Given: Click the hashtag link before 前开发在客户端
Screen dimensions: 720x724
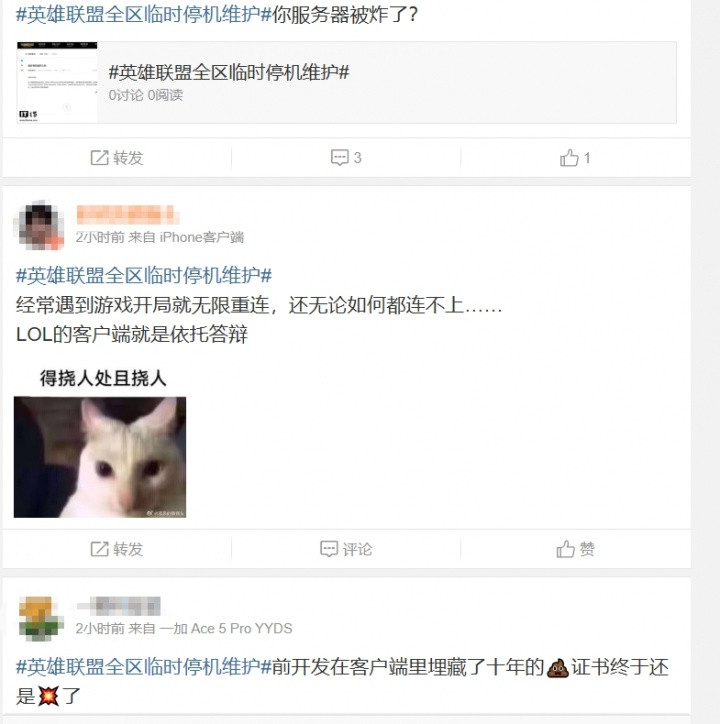Looking at the screenshot, I should (x=144, y=667).
